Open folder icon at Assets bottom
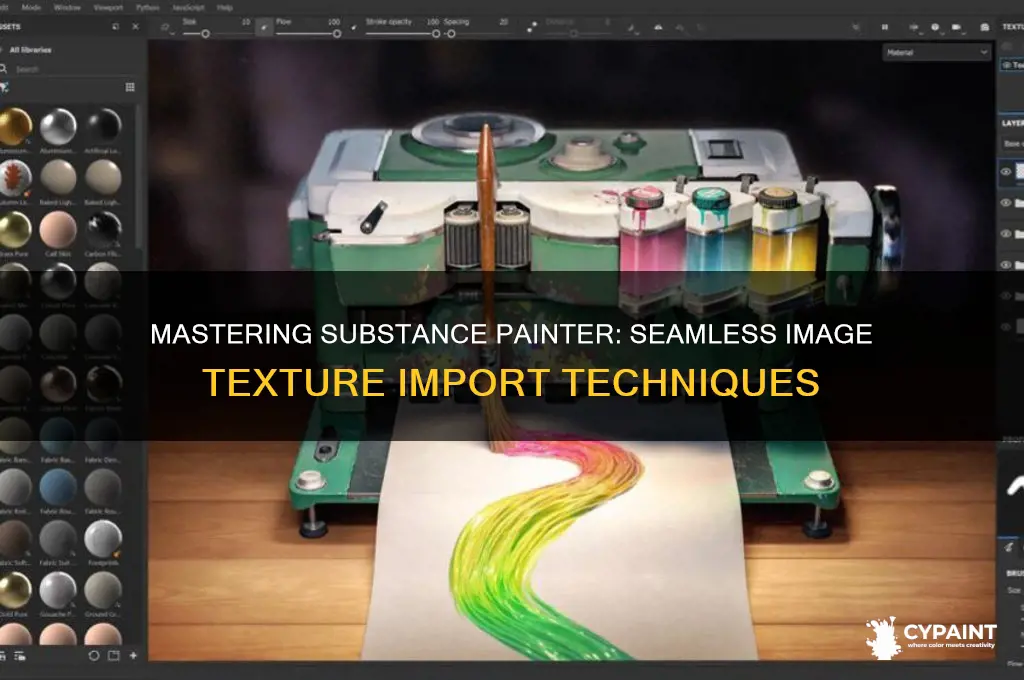 click(114, 655)
